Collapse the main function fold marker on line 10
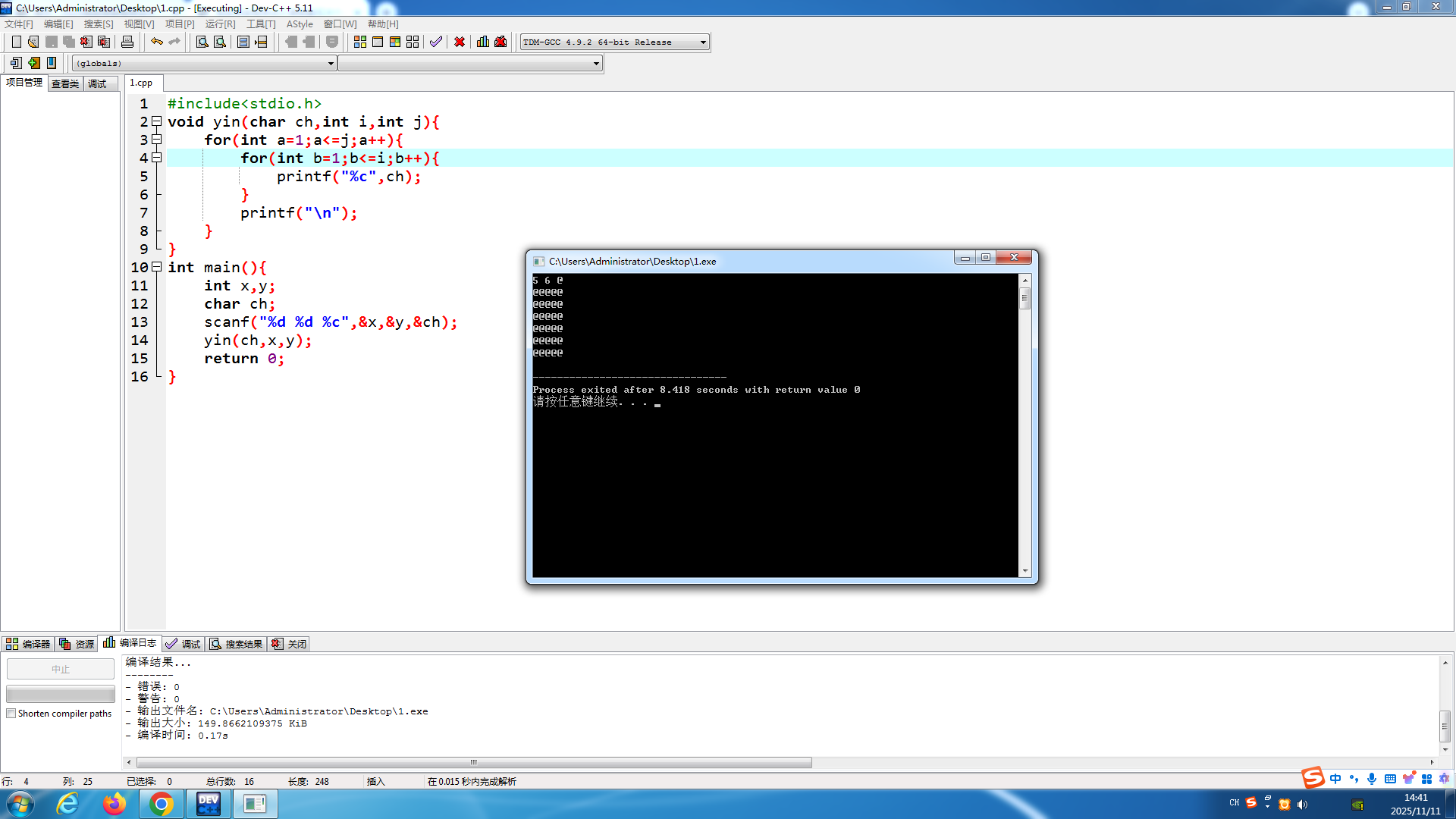The width and height of the screenshot is (1456, 819). (x=156, y=267)
